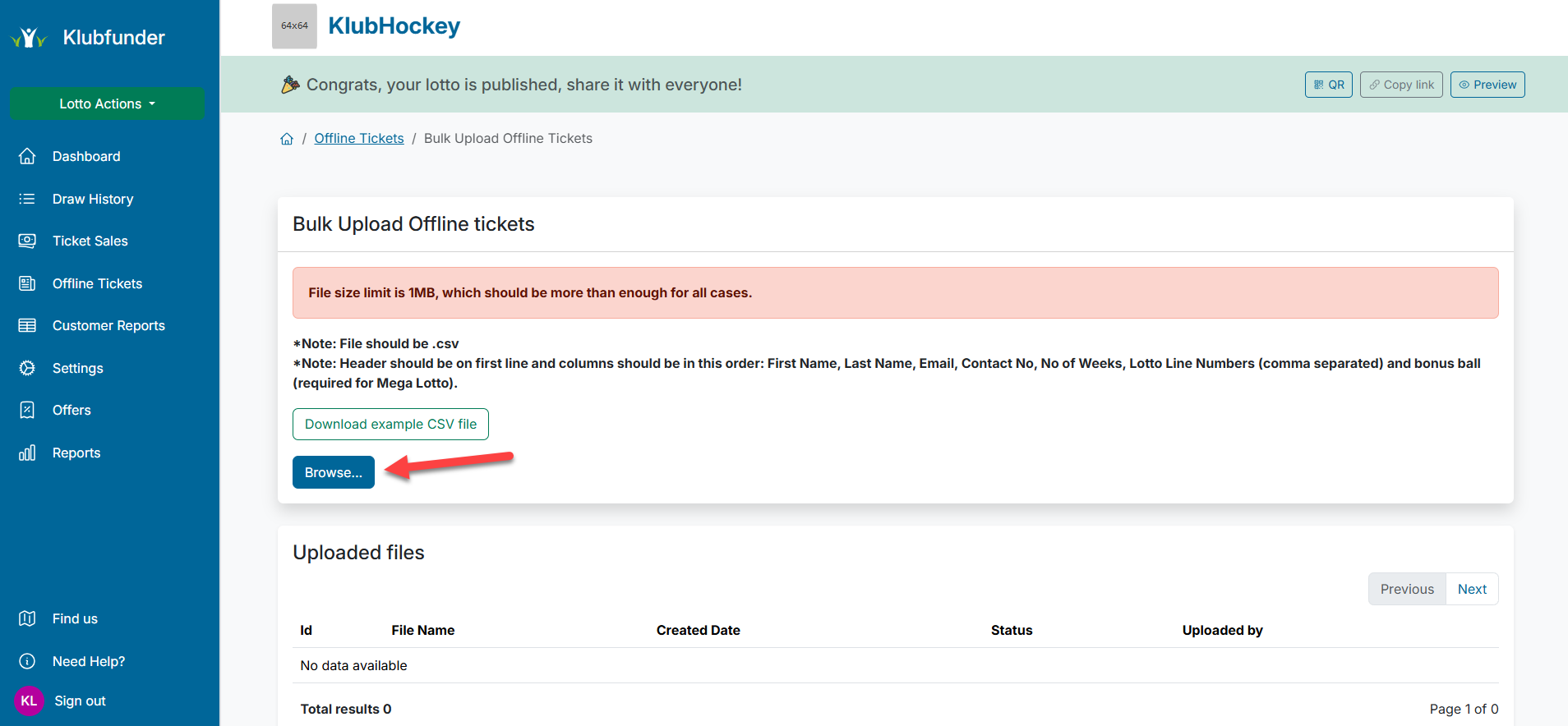1568x726 pixels.
Task: Click the Dashboard house icon in sidebar
Action: [27, 156]
